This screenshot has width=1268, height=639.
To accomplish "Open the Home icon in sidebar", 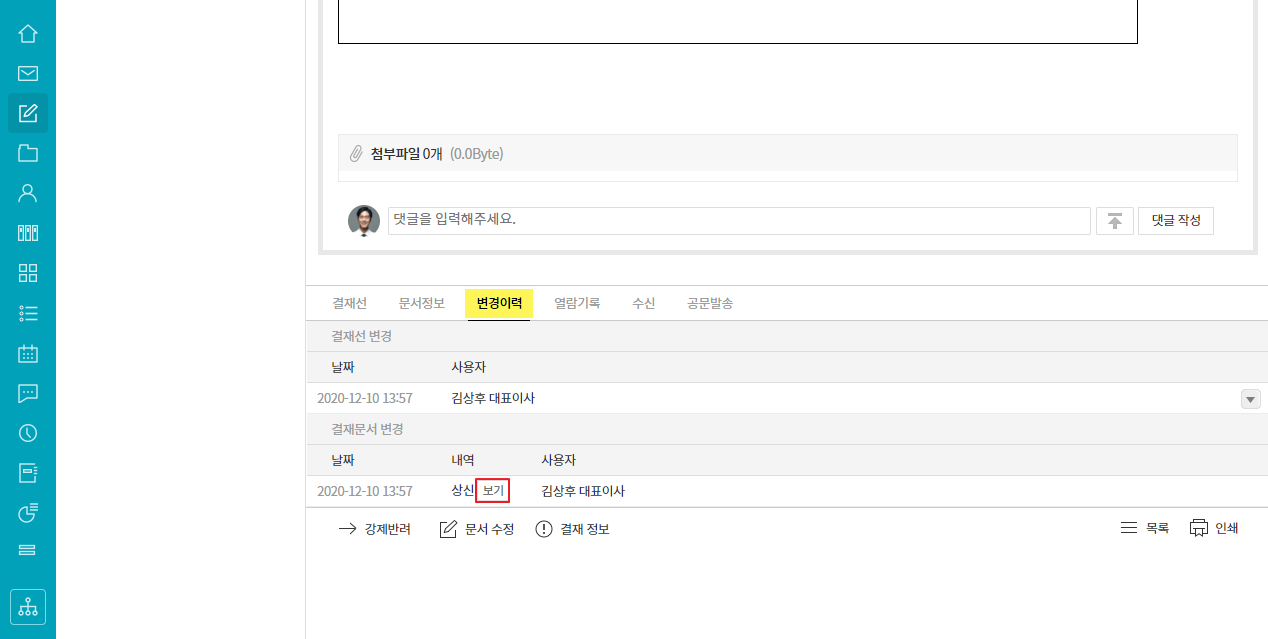I will coord(28,33).
